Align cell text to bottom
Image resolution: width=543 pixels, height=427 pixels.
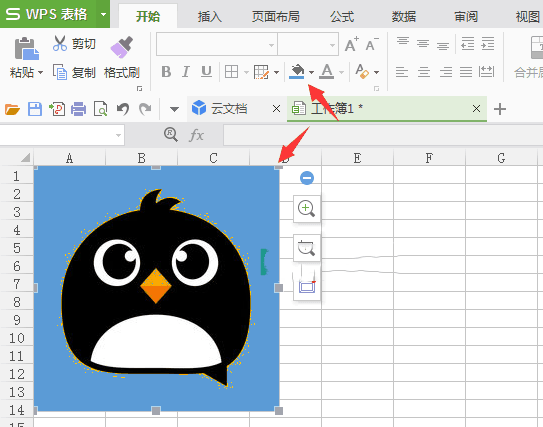point(443,45)
